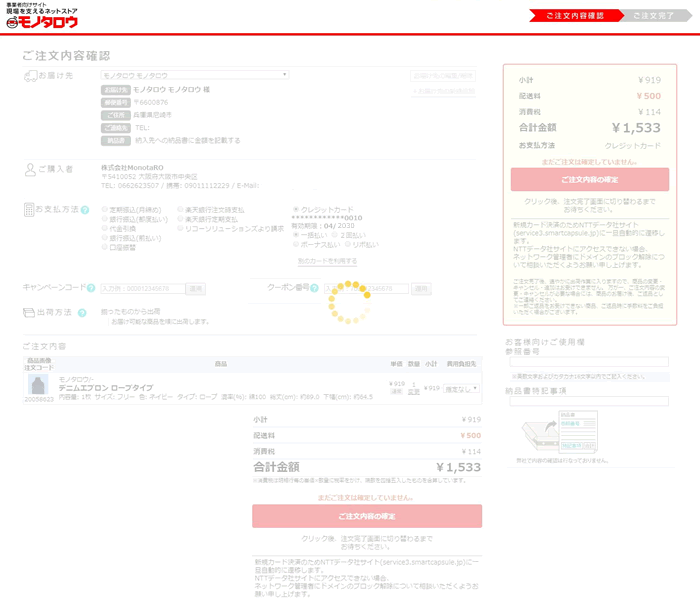Viewport: 700px width, 600px height.
Task: Click the delivery truck icon beside お届け先
Action: pyautogui.click(x=30, y=76)
